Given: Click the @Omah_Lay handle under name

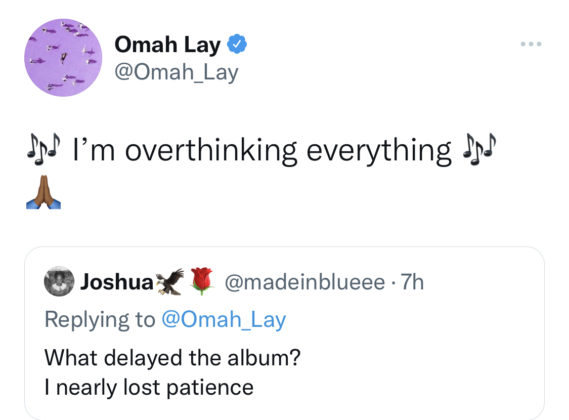Looking at the screenshot, I should (176, 73).
